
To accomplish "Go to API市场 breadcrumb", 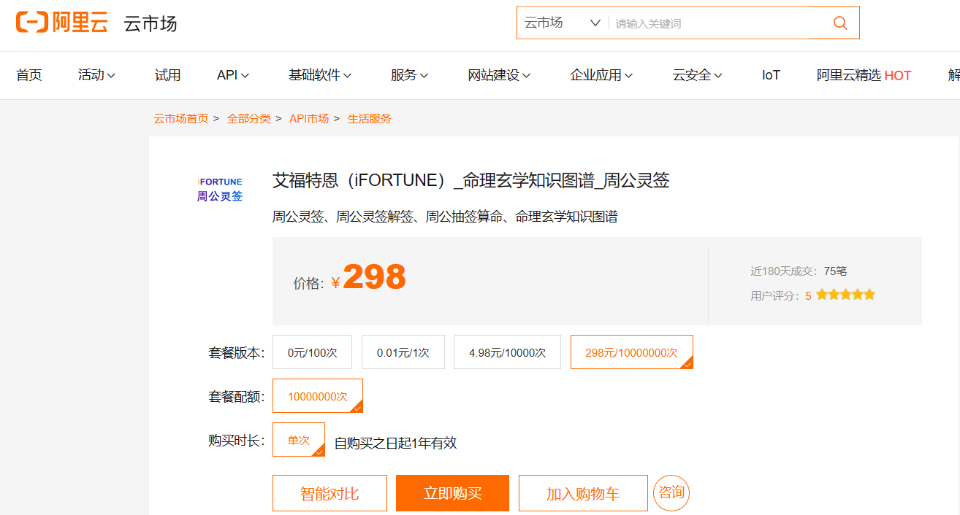I will pyautogui.click(x=309, y=119).
